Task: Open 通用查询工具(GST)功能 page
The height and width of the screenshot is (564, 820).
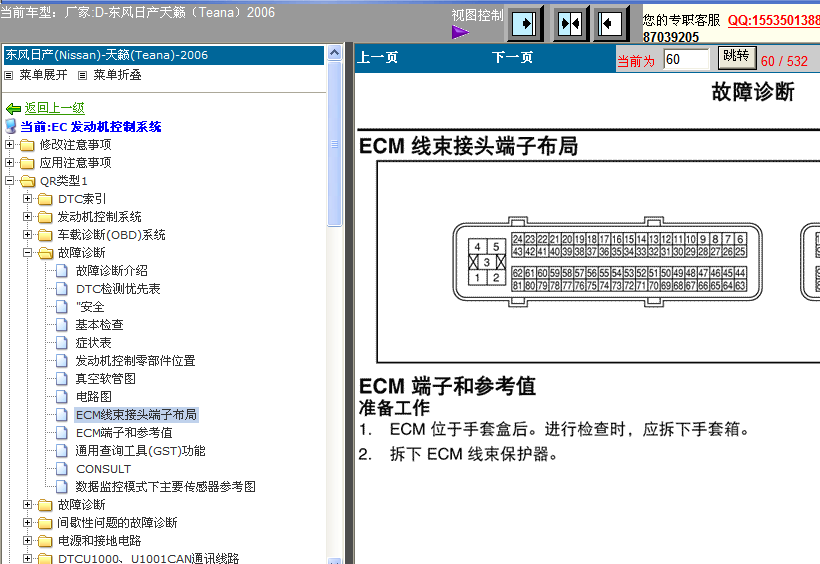Action: 141,450
